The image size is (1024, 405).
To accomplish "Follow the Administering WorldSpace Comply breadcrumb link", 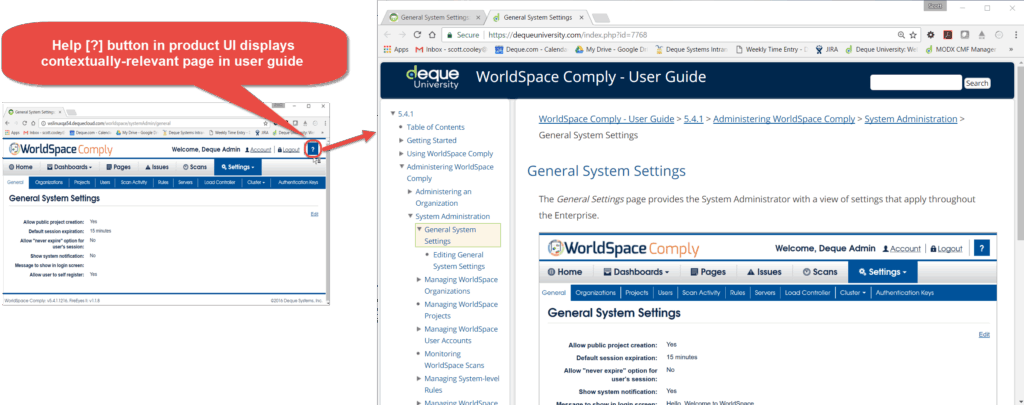I will coord(784,119).
